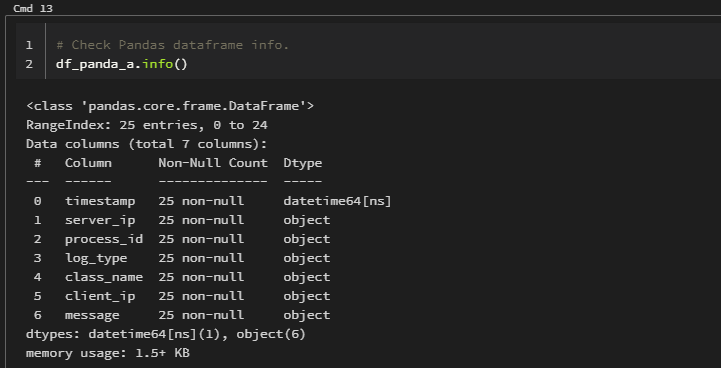Viewport: 721px width, 368px height.
Task: Click the 'Column' header in output
Action: [x=88, y=163]
